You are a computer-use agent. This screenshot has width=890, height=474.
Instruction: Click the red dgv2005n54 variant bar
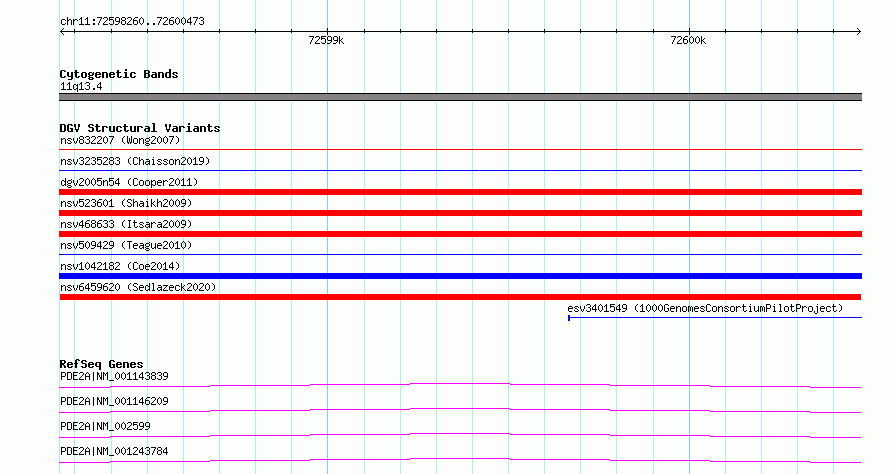coord(460,192)
